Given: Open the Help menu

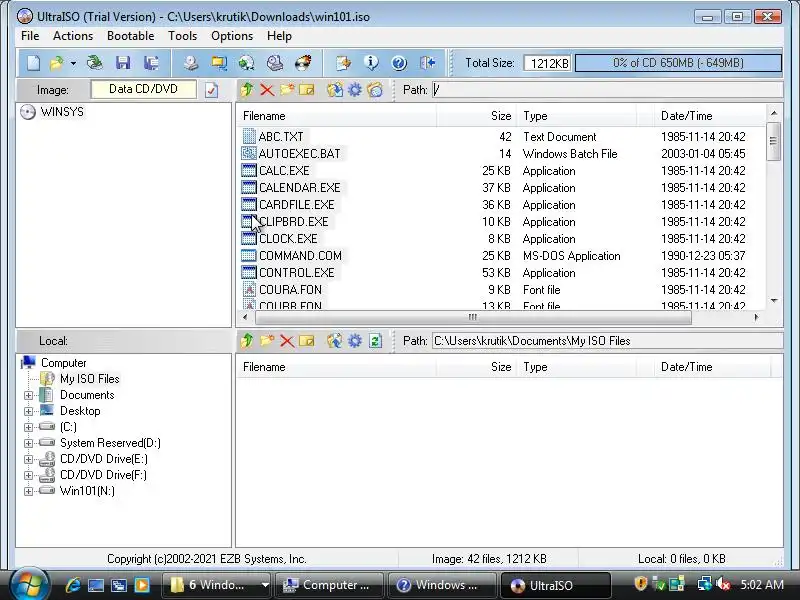Looking at the screenshot, I should [280, 36].
